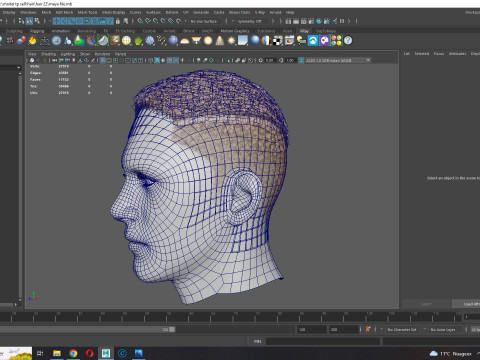The height and width of the screenshot is (360, 480).
Task: Toggle smooth shade all icon in panel toolbar
Action: pyautogui.click(x=157, y=60)
